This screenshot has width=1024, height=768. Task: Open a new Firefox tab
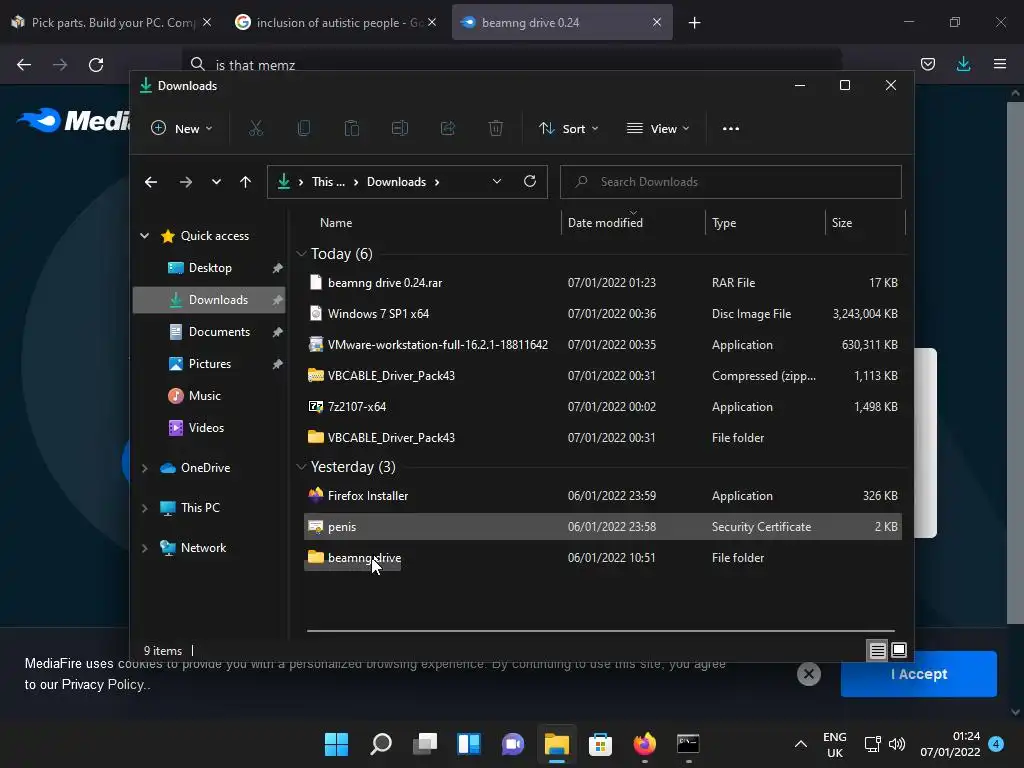[x=694, y=23]
